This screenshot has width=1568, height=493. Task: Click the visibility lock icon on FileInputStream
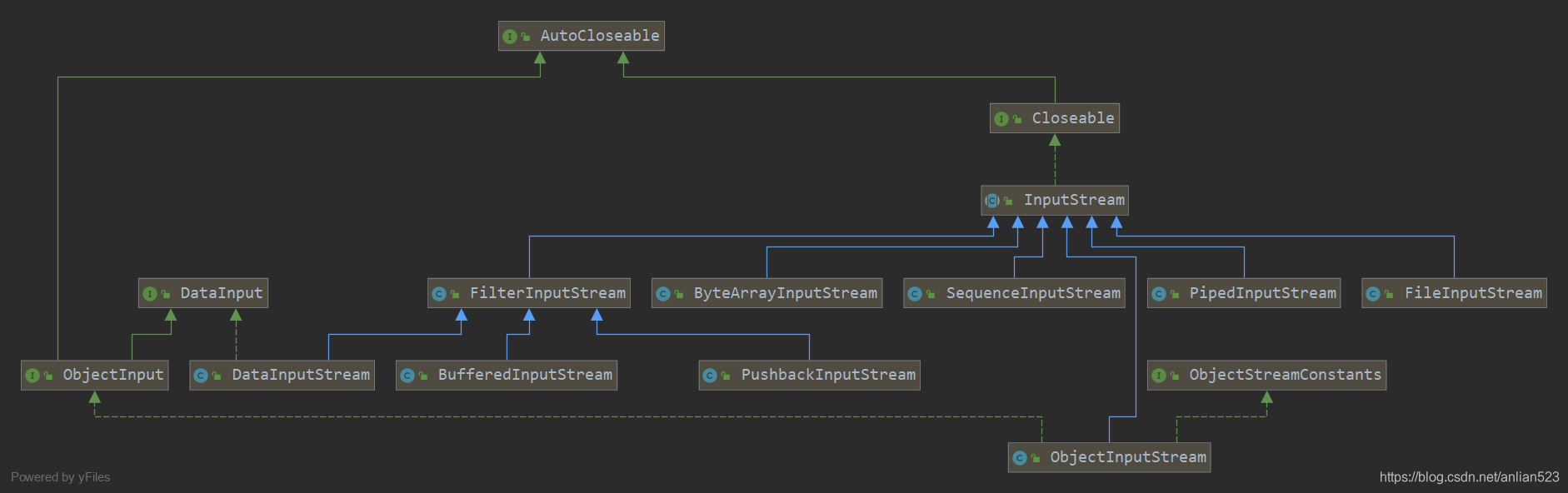click(1389, 294)
